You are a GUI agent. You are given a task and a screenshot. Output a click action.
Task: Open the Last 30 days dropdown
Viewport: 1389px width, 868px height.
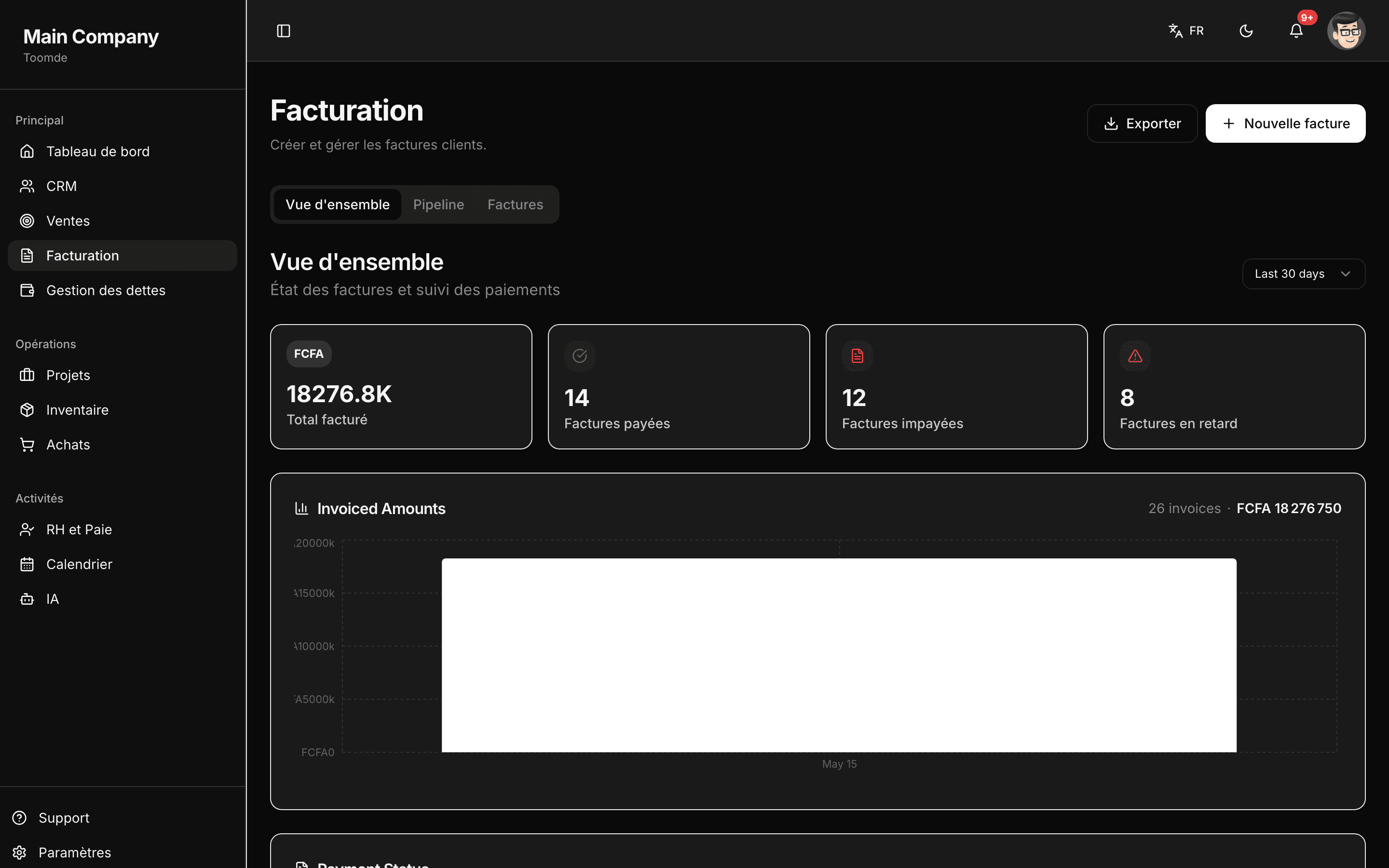(x=1304, y=274)
